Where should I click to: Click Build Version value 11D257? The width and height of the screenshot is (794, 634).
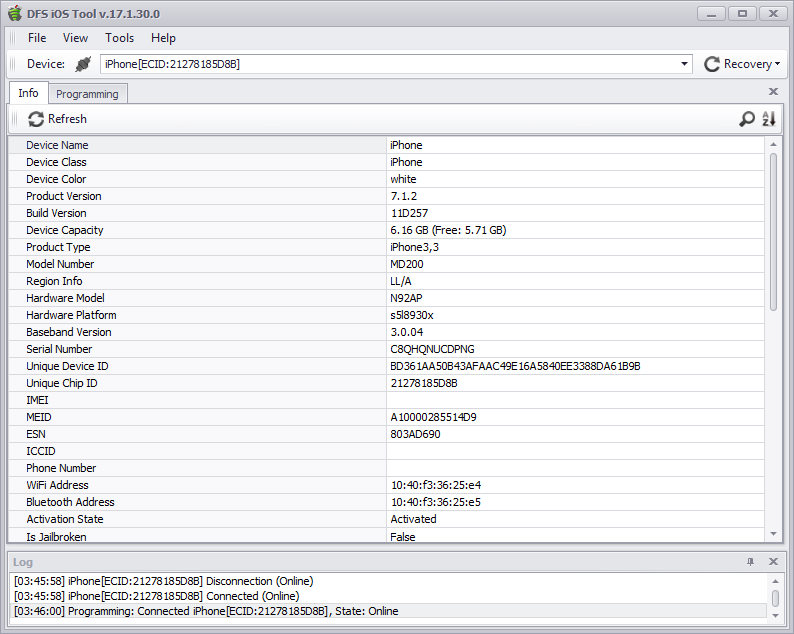(409, 213)
